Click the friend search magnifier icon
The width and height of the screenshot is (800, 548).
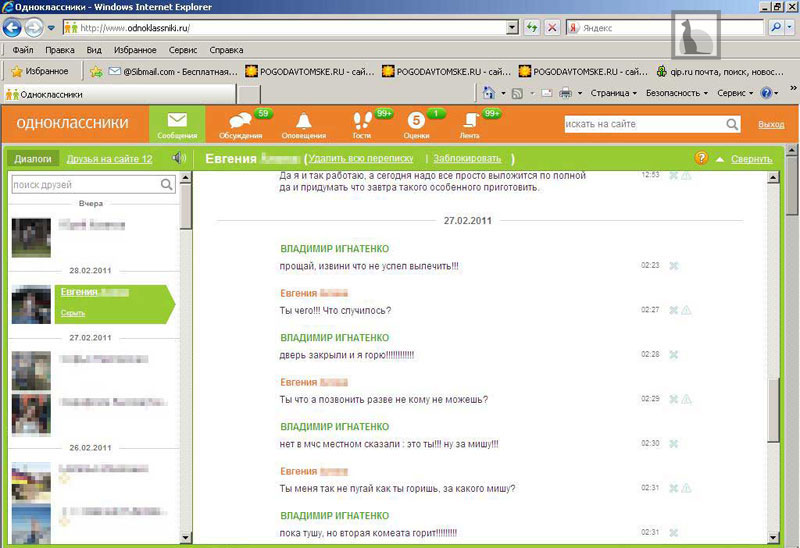[x=167, y=184]
